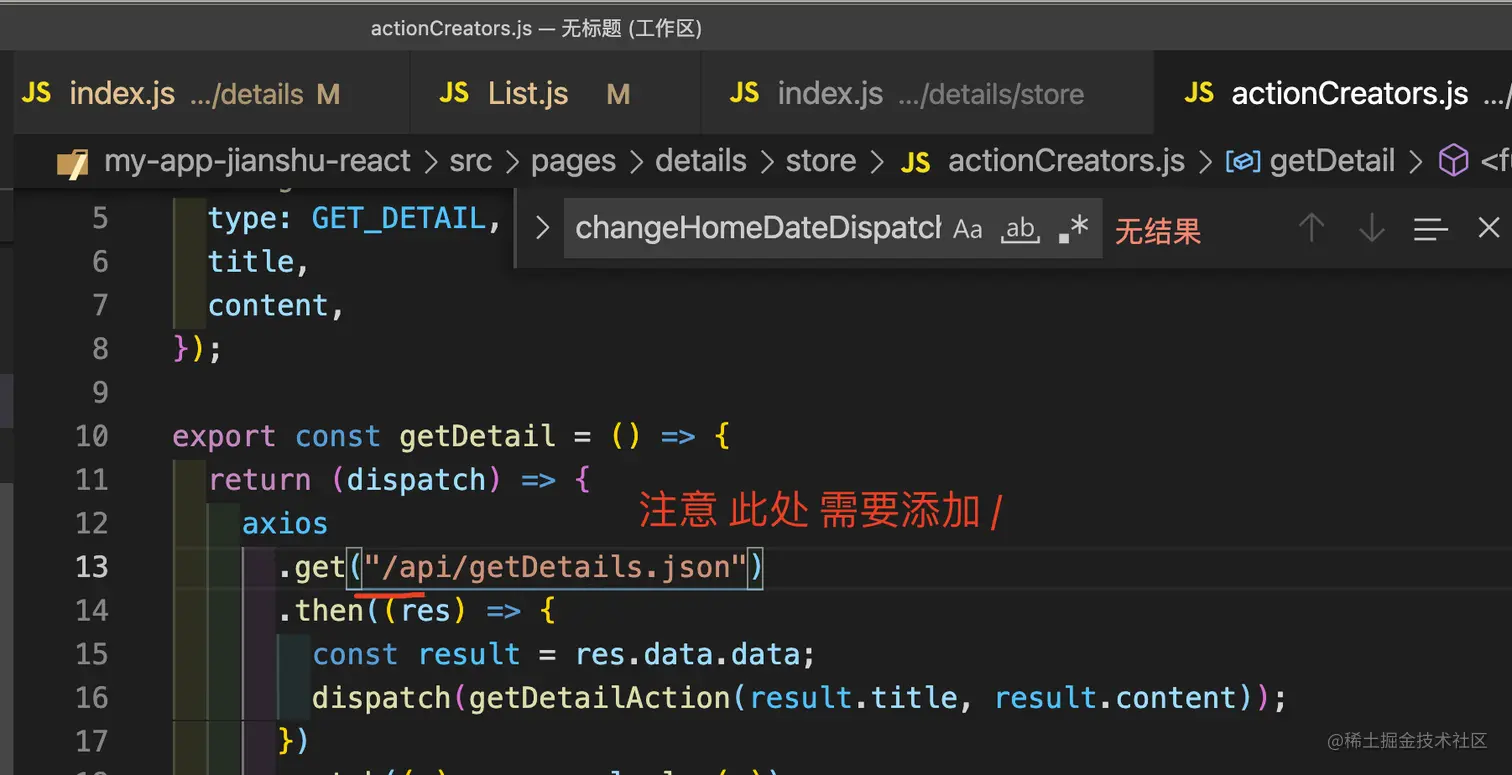This screenshot has height=775, width=1512.
Task: Click 'getDetail' function name on line 10
Action: [x=477, y=436]
